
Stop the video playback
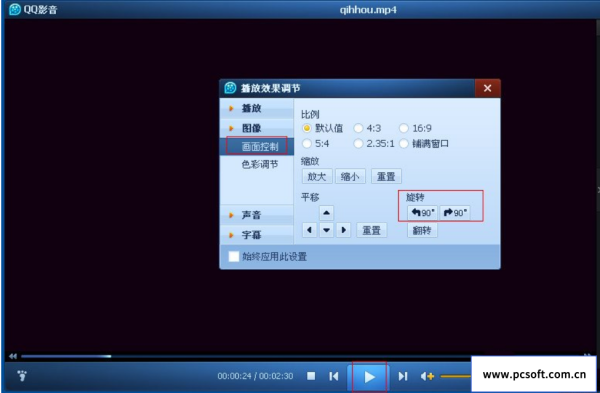[x=311, y=376]
